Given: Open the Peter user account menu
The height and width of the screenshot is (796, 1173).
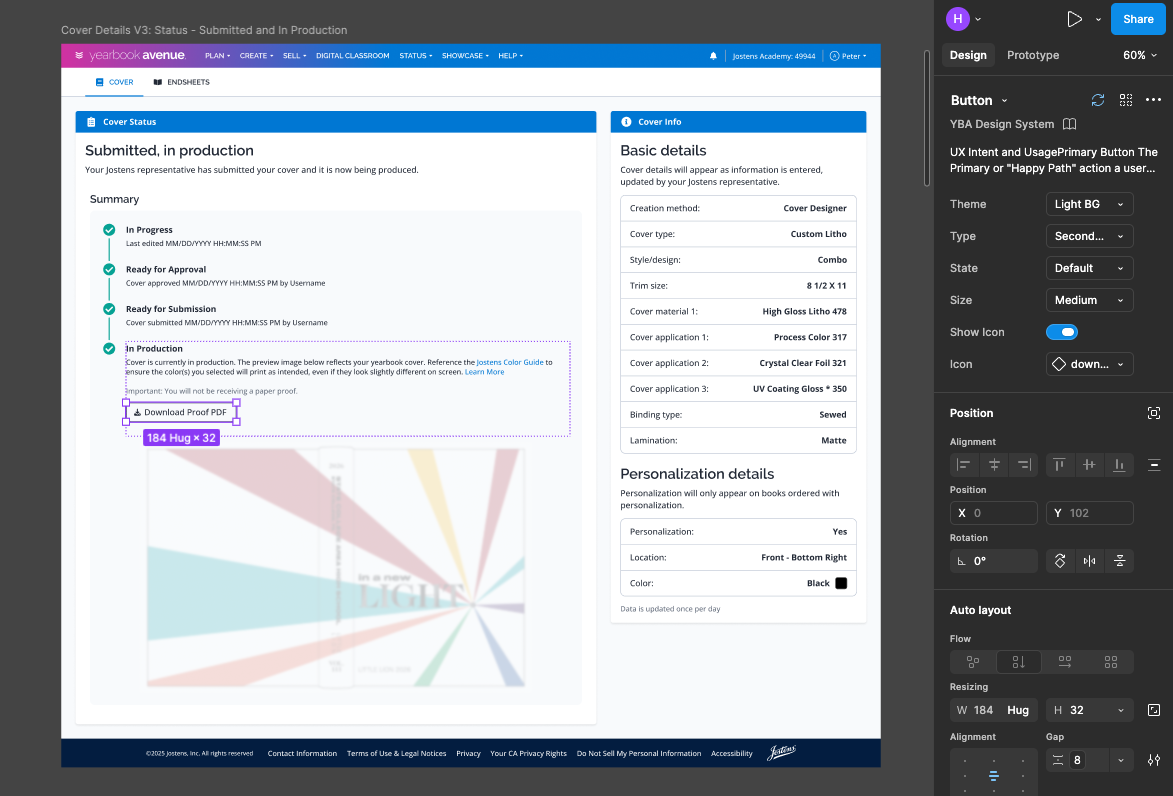Looking at the screenshot, I should coord(848,56).
